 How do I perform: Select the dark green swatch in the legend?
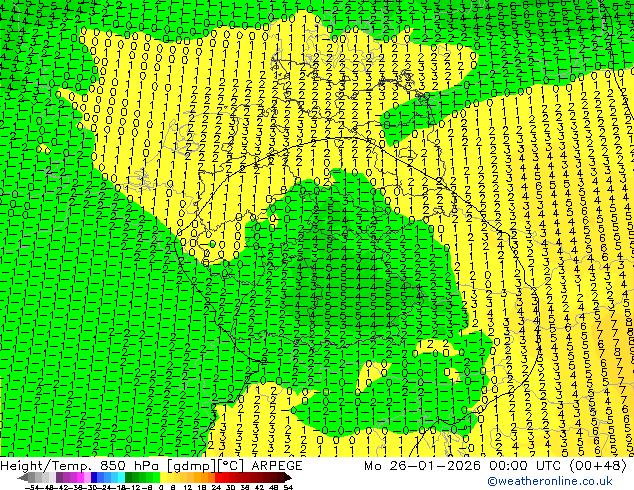128,477
